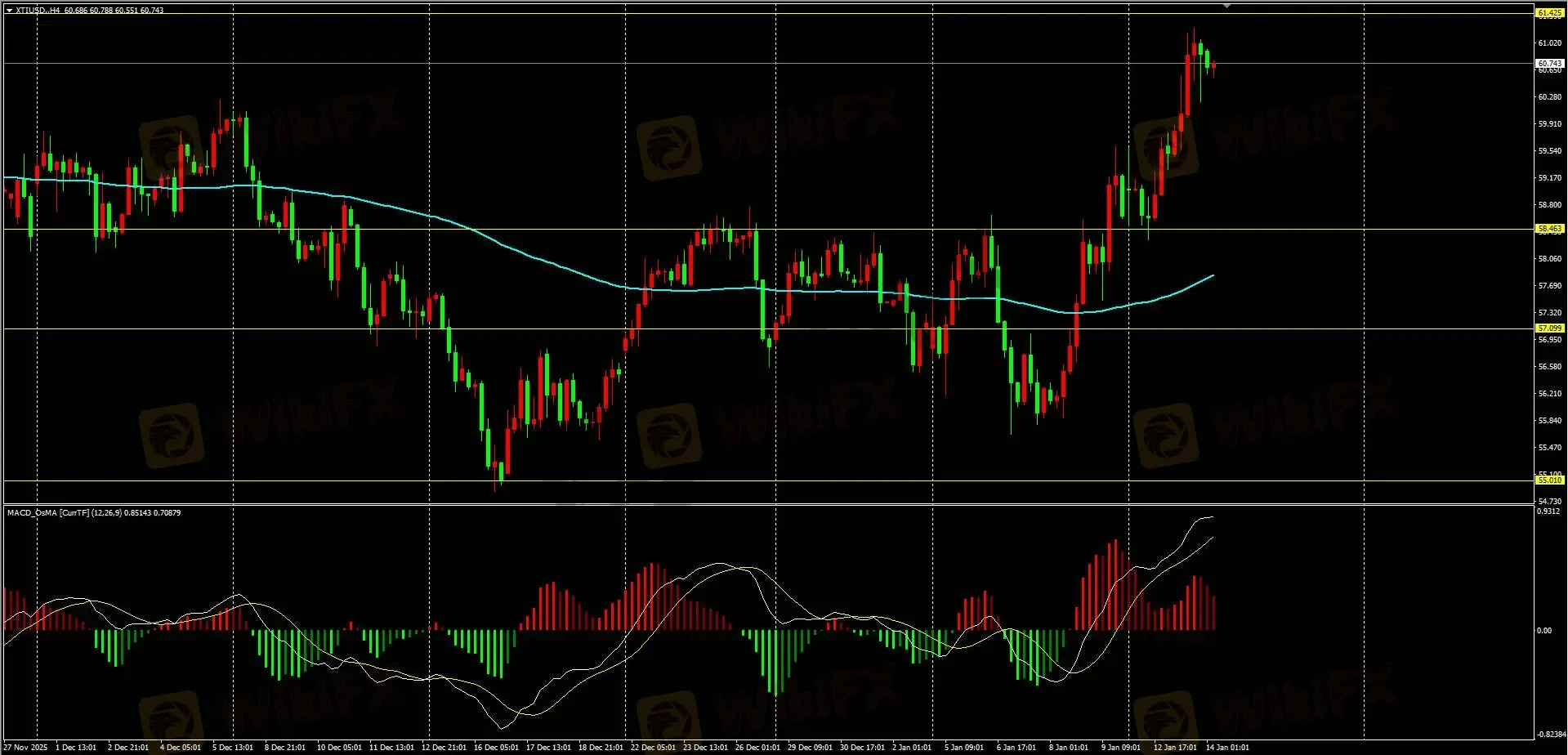1568x755 pixels.
Task: Click the -0.82384 value on MACD scale
Action: [x=1551, y=735]
